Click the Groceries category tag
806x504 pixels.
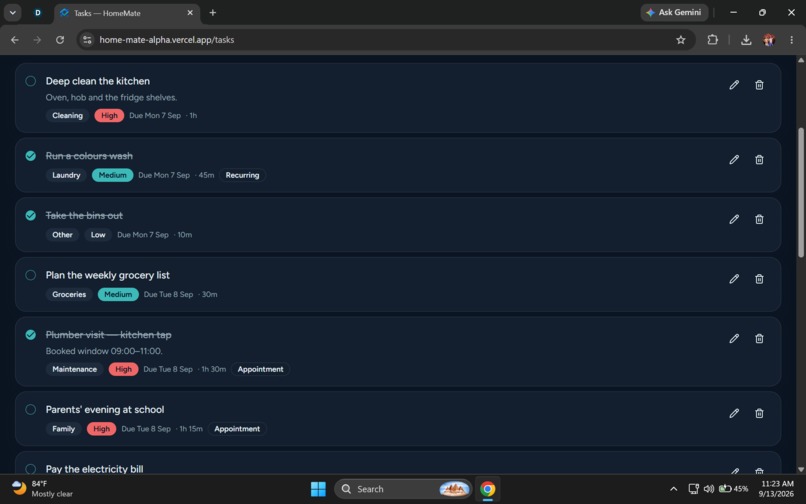69,294
